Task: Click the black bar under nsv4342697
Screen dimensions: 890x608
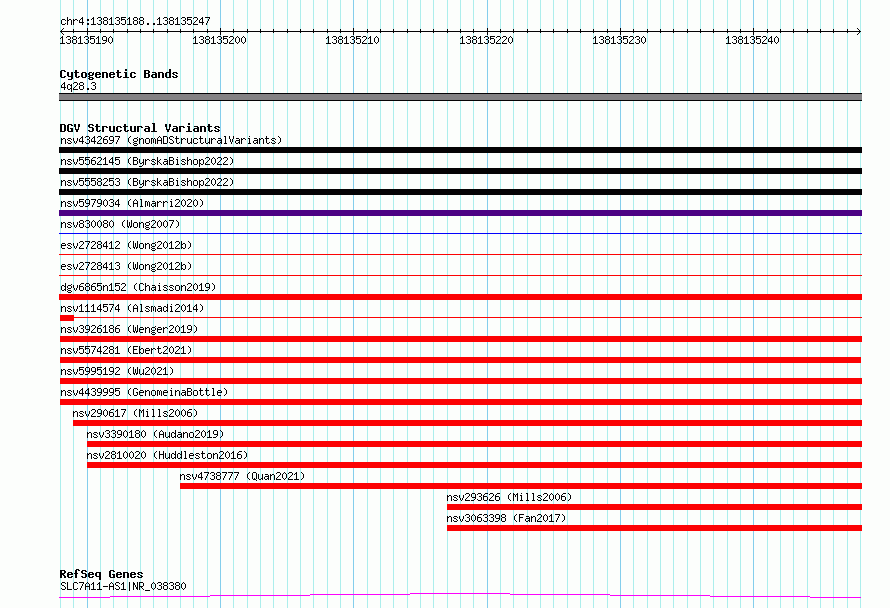Action: tap(460, 150)
